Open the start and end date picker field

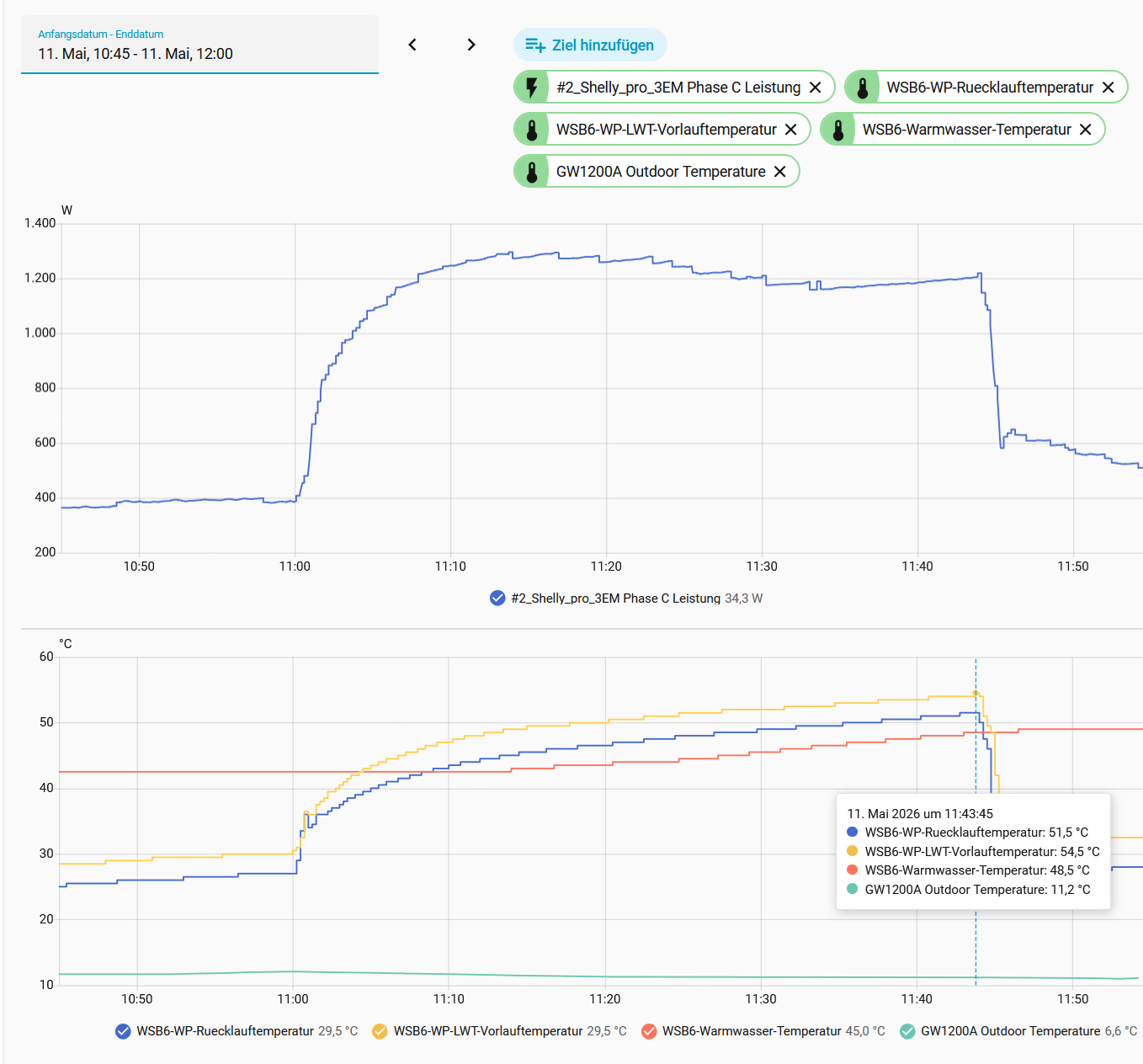(x=199, y=45)
